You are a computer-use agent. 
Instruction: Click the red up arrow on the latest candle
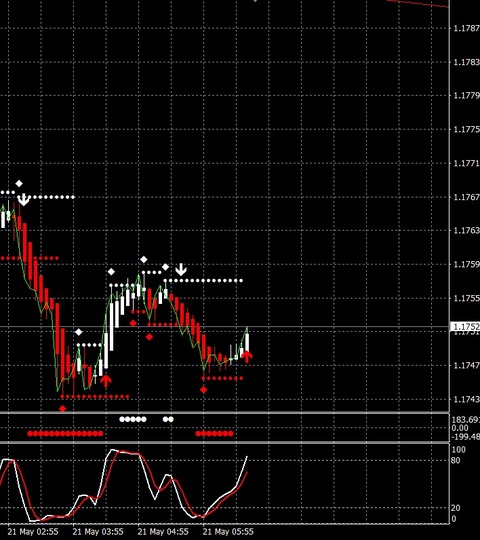coord(247,356)
